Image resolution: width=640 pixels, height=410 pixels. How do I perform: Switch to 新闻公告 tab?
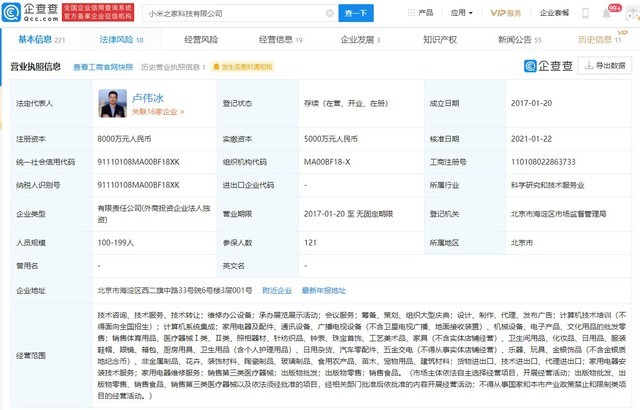tap(520, 40)
